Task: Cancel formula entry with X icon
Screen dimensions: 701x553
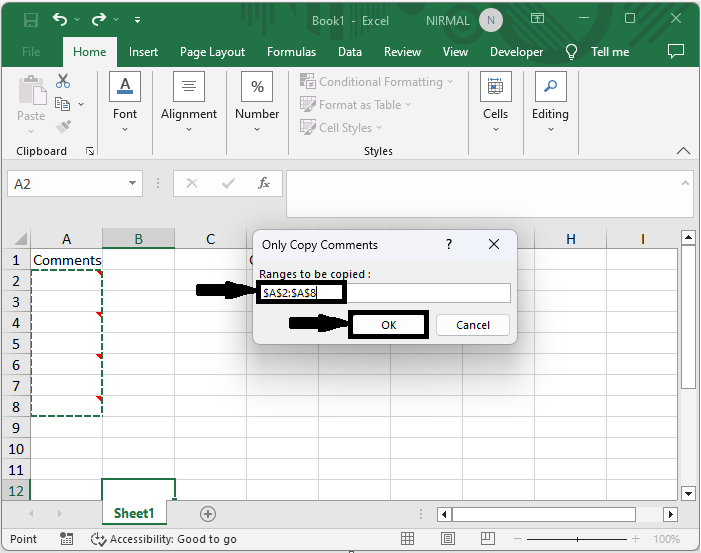Action: coord(192,183)
